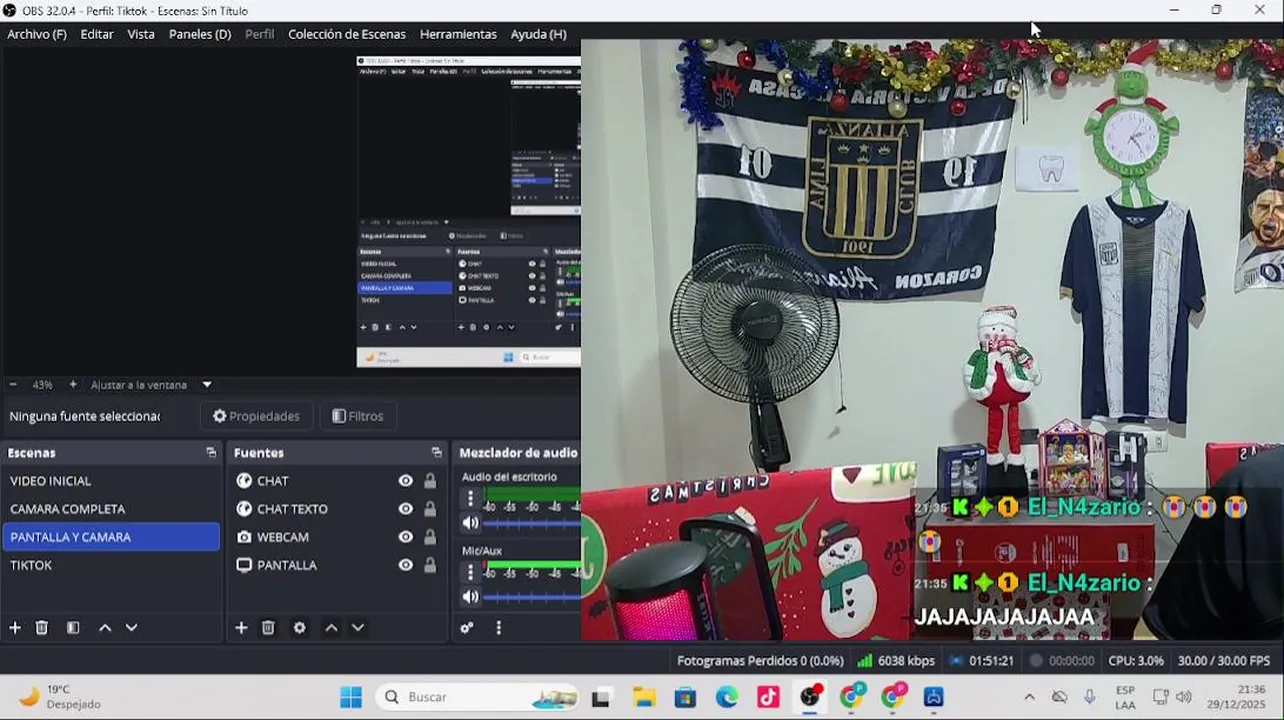Pop out the Escenas dock panel
This screenshot has height=720, width=1284.
(x=211, y=453)
